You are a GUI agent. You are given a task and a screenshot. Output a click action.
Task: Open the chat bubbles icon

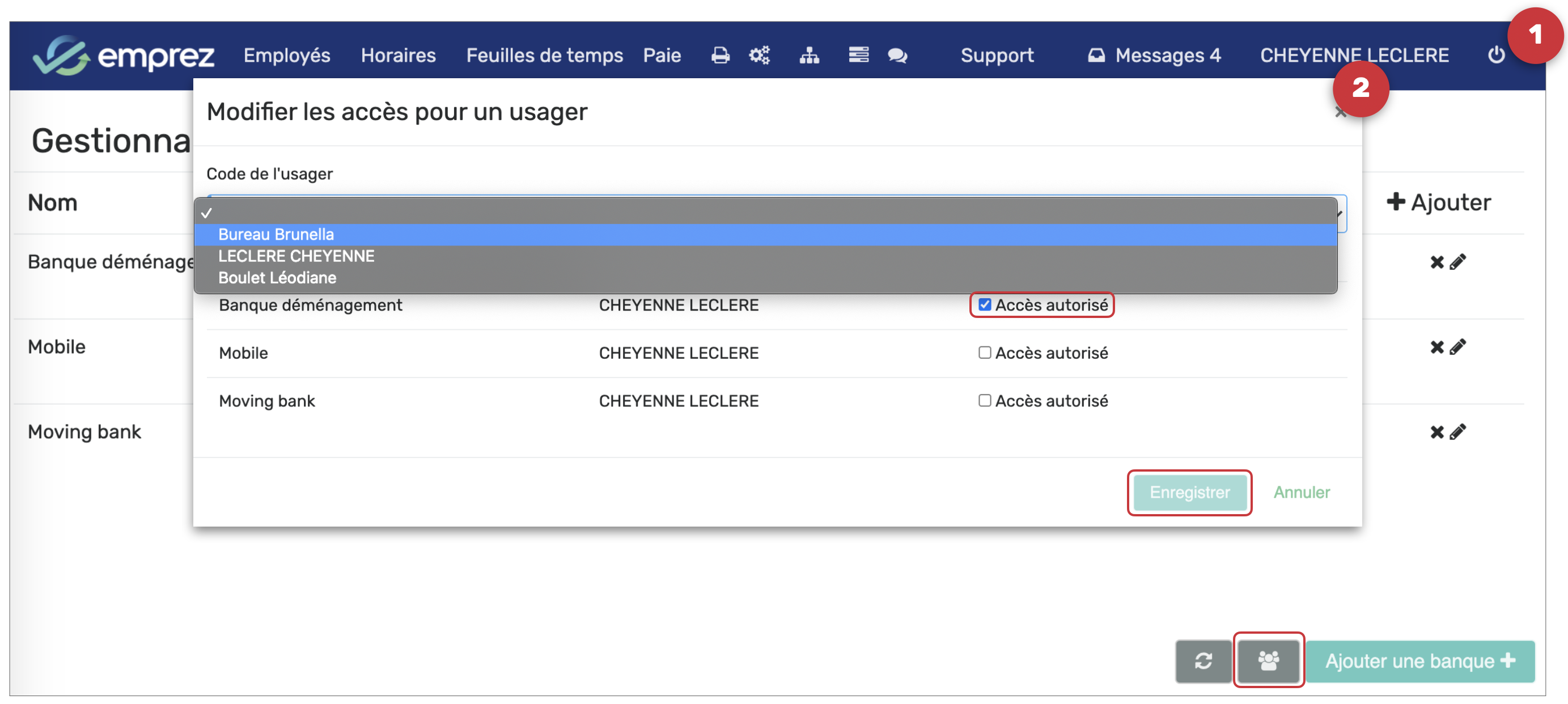tap(897, 56)
